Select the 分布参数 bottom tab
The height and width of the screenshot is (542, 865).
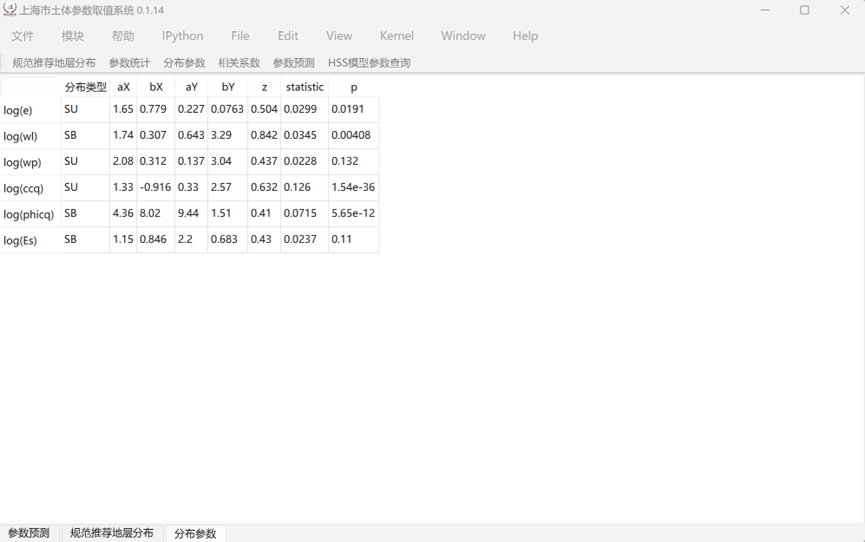click(x=195, y=533)
